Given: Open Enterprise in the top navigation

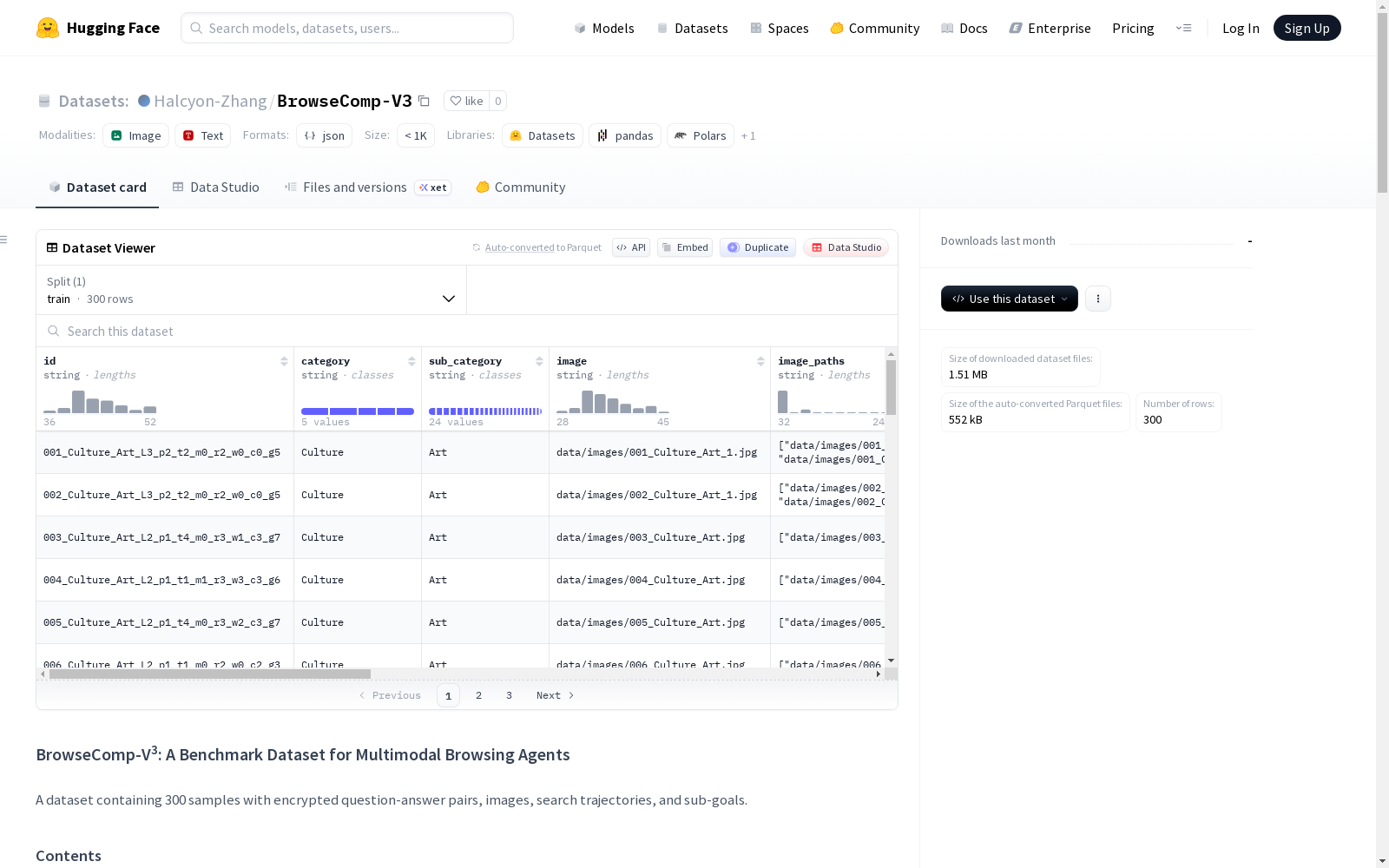Looking at the screenshot, I should click(1050, 28).
